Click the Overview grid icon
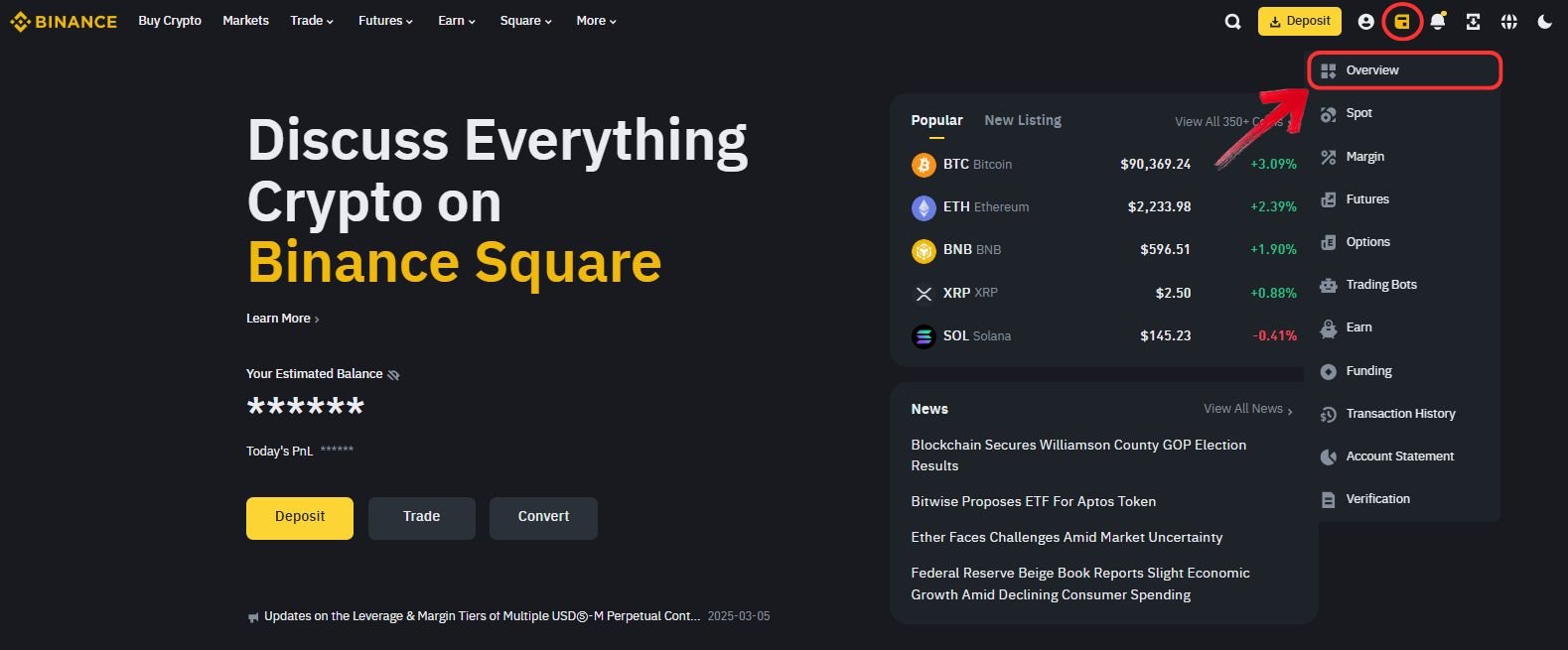The height and width of the screenshot is (650, 1568). (1329, 70)
